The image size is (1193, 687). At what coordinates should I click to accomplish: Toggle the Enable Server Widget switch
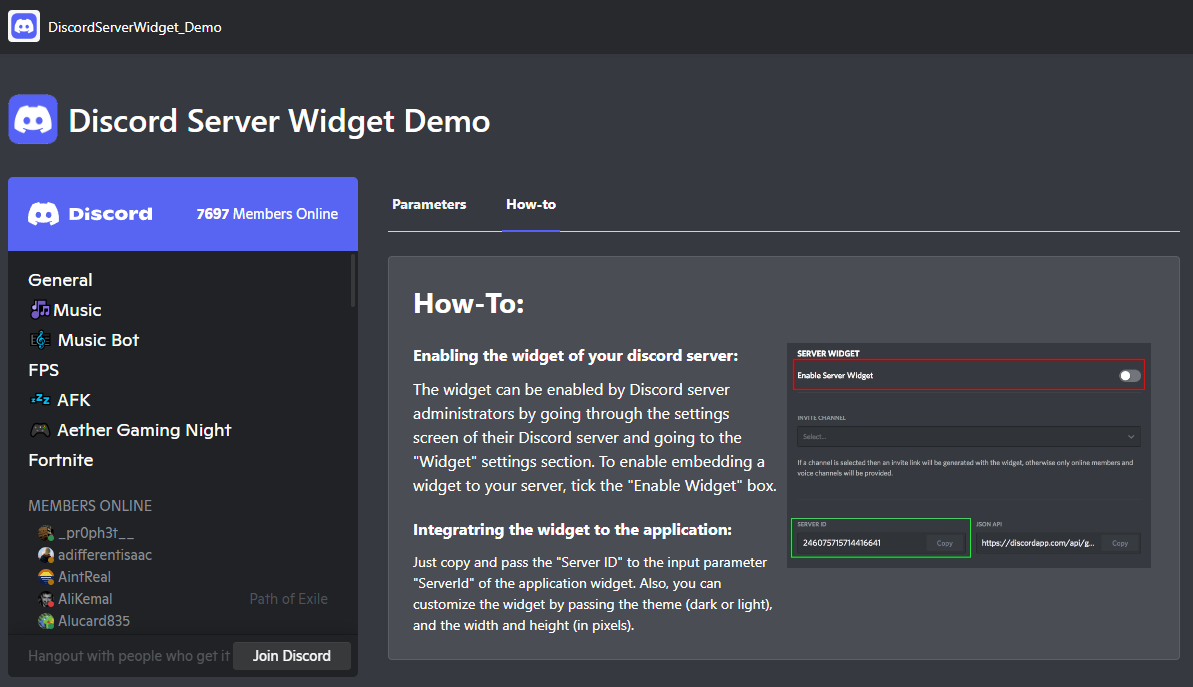click(1131, 375)
